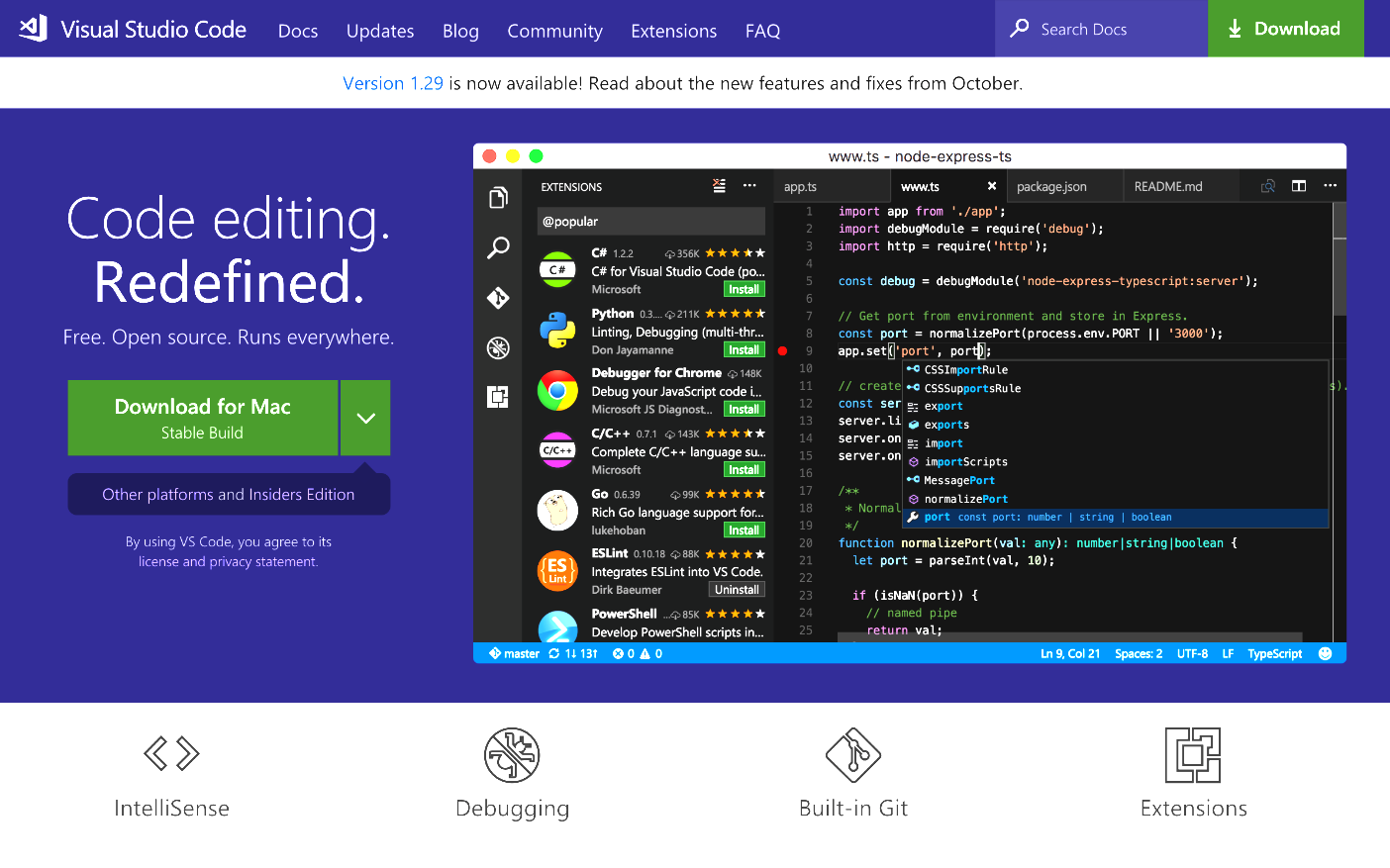Open the editor more actions ellipsis
Image resolution: width=1390 pixels, height=868 pixels.
click(x=1330, y=186)
